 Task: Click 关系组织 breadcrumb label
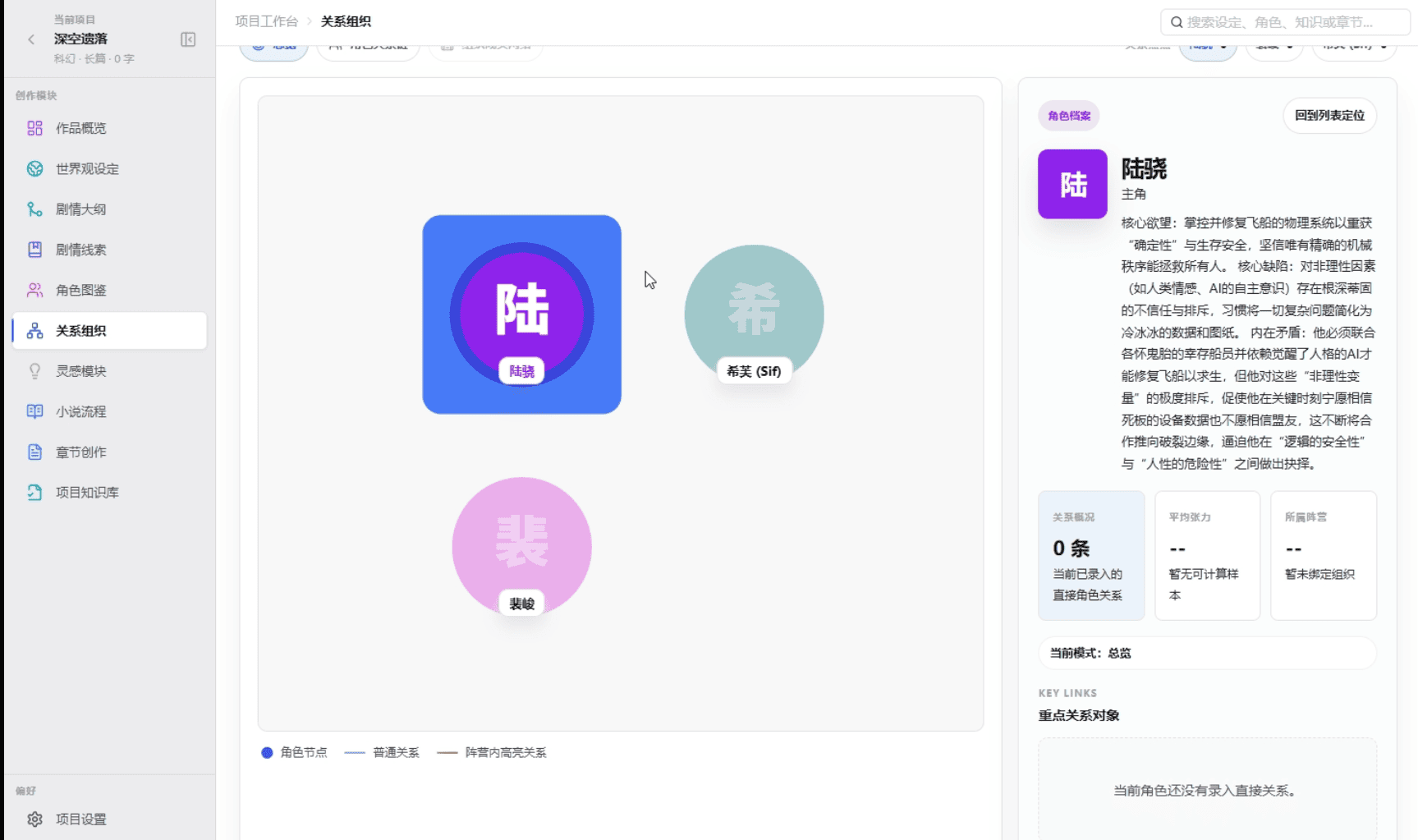pos(346,21)
